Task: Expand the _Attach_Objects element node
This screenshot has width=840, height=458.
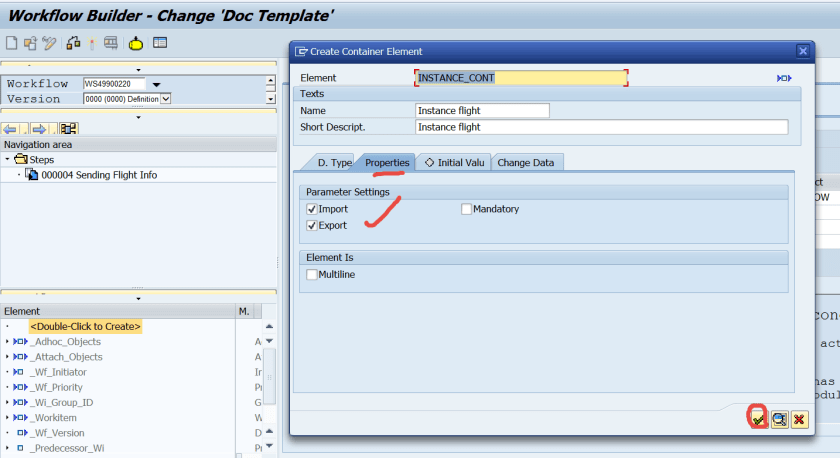Action: (8, 356)
